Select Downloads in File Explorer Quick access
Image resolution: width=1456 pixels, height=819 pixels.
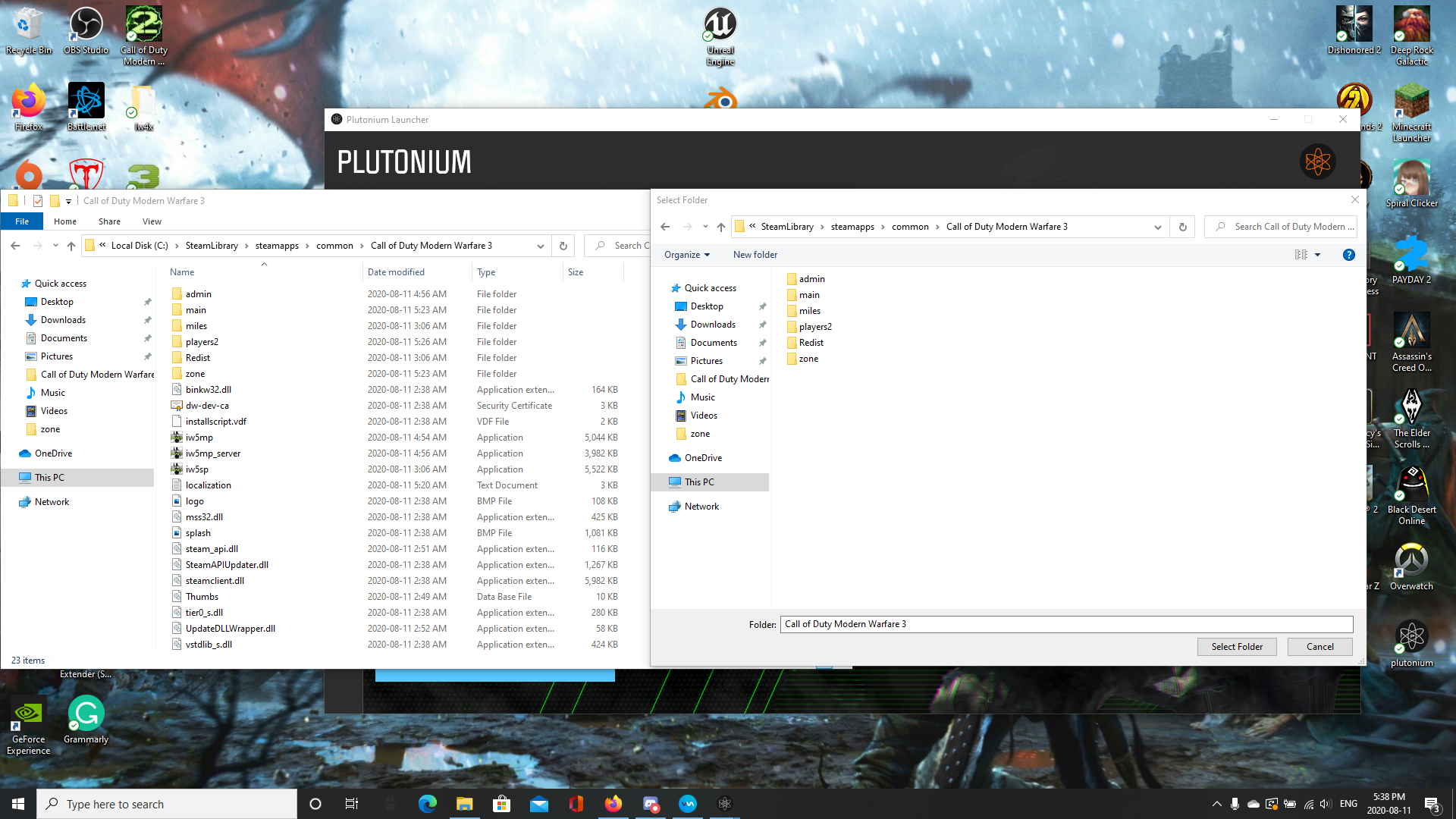click(x=63, y=320)
